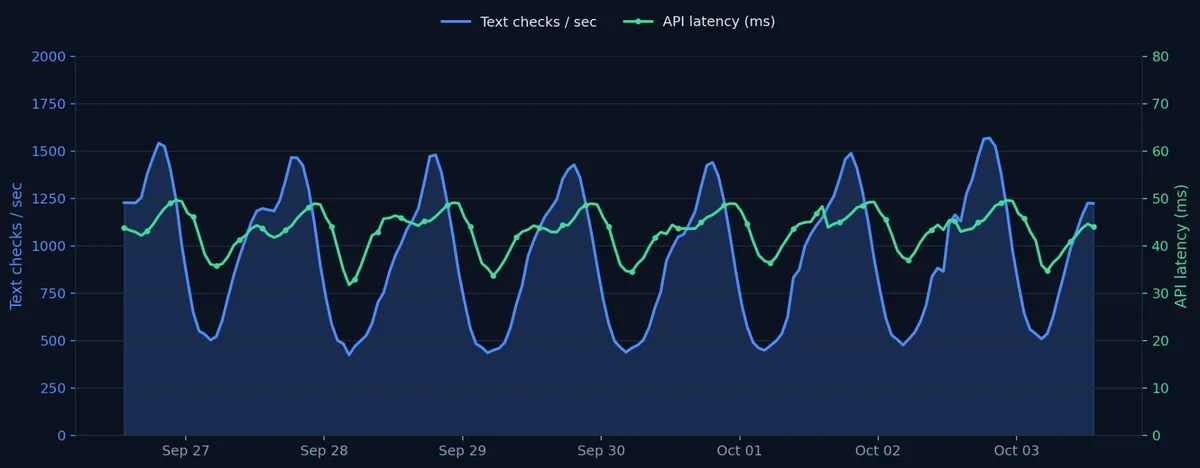Viewport: 1200px width, 468px height.
Task: Click the left axis title Text checks / sec
Action: (17, 246)
